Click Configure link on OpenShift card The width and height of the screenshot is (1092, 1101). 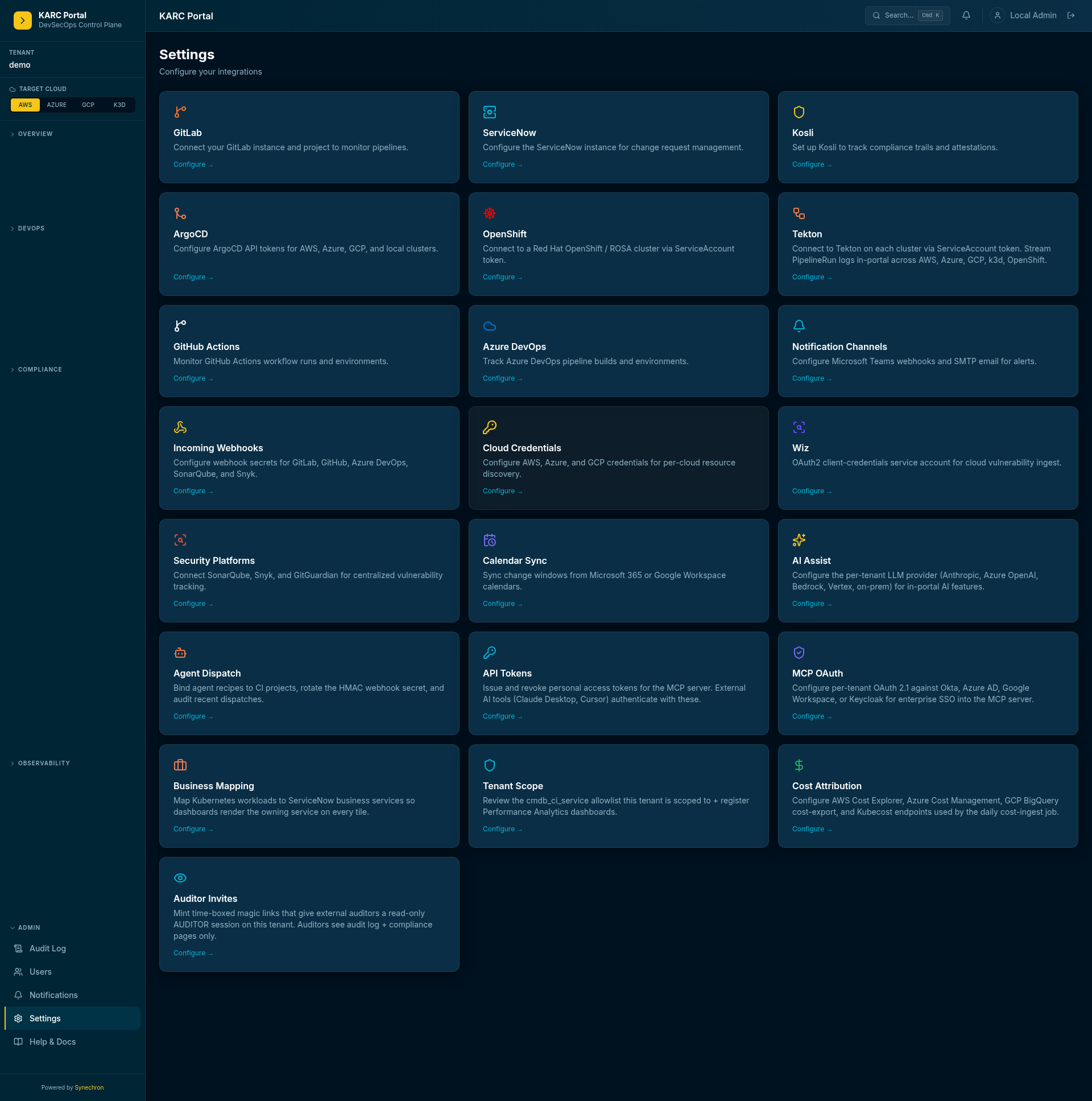[x=502, y=278]
